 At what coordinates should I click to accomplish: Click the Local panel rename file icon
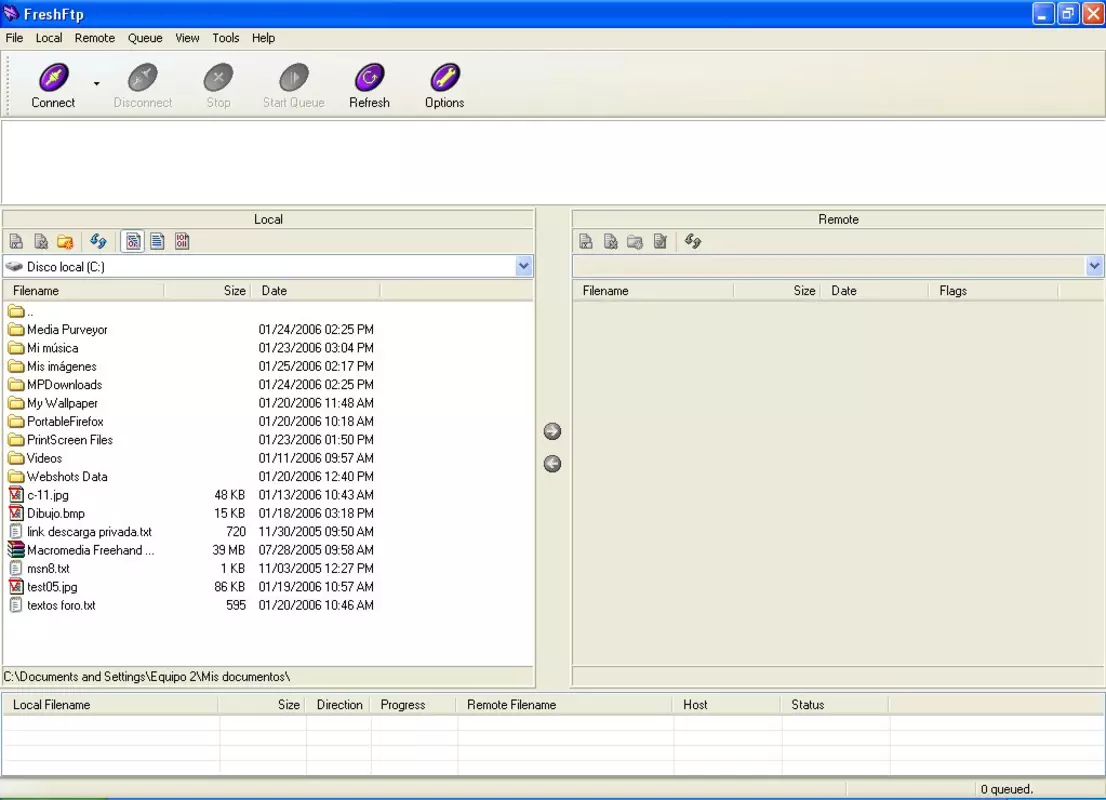(16, 242)
